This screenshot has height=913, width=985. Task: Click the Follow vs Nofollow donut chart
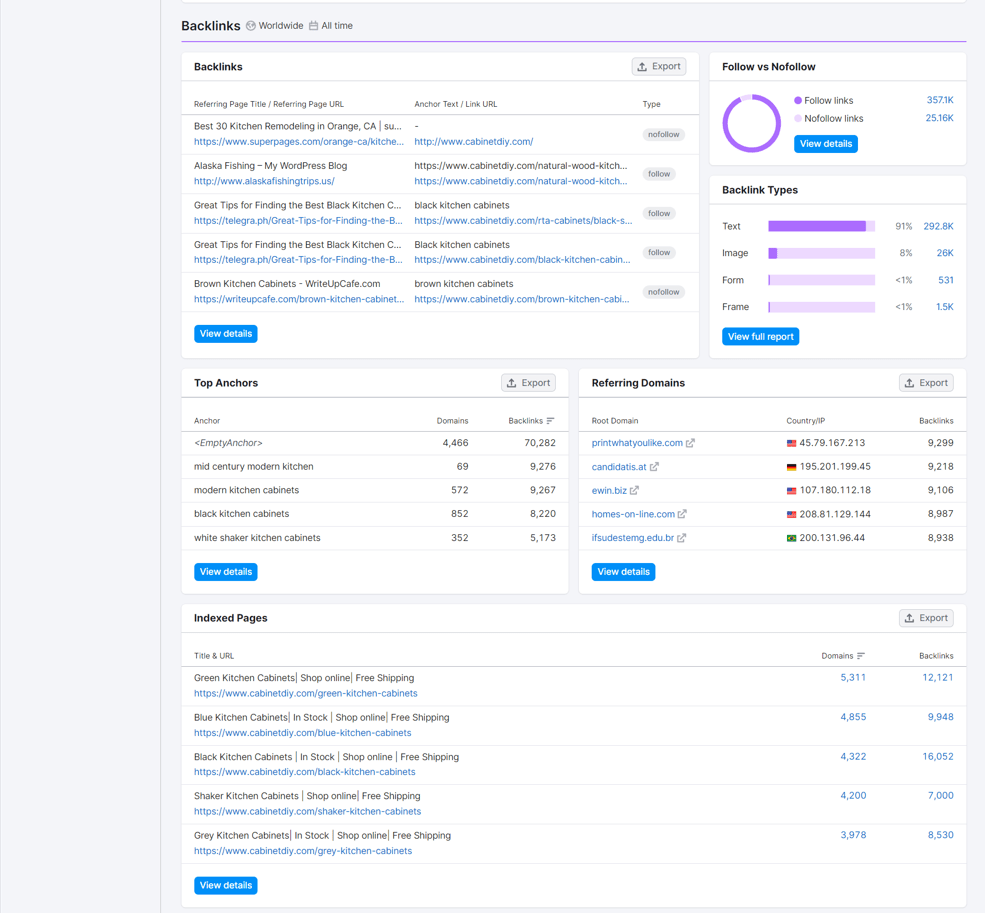751,123
